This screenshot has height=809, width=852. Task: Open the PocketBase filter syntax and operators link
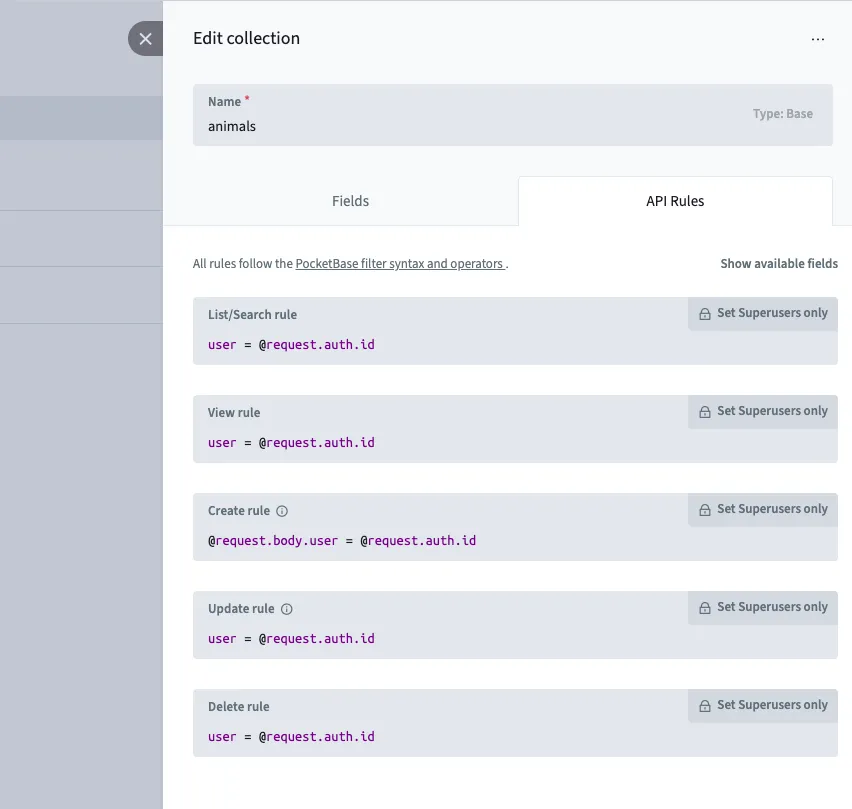pyautogui.click(x=398, y=263)
